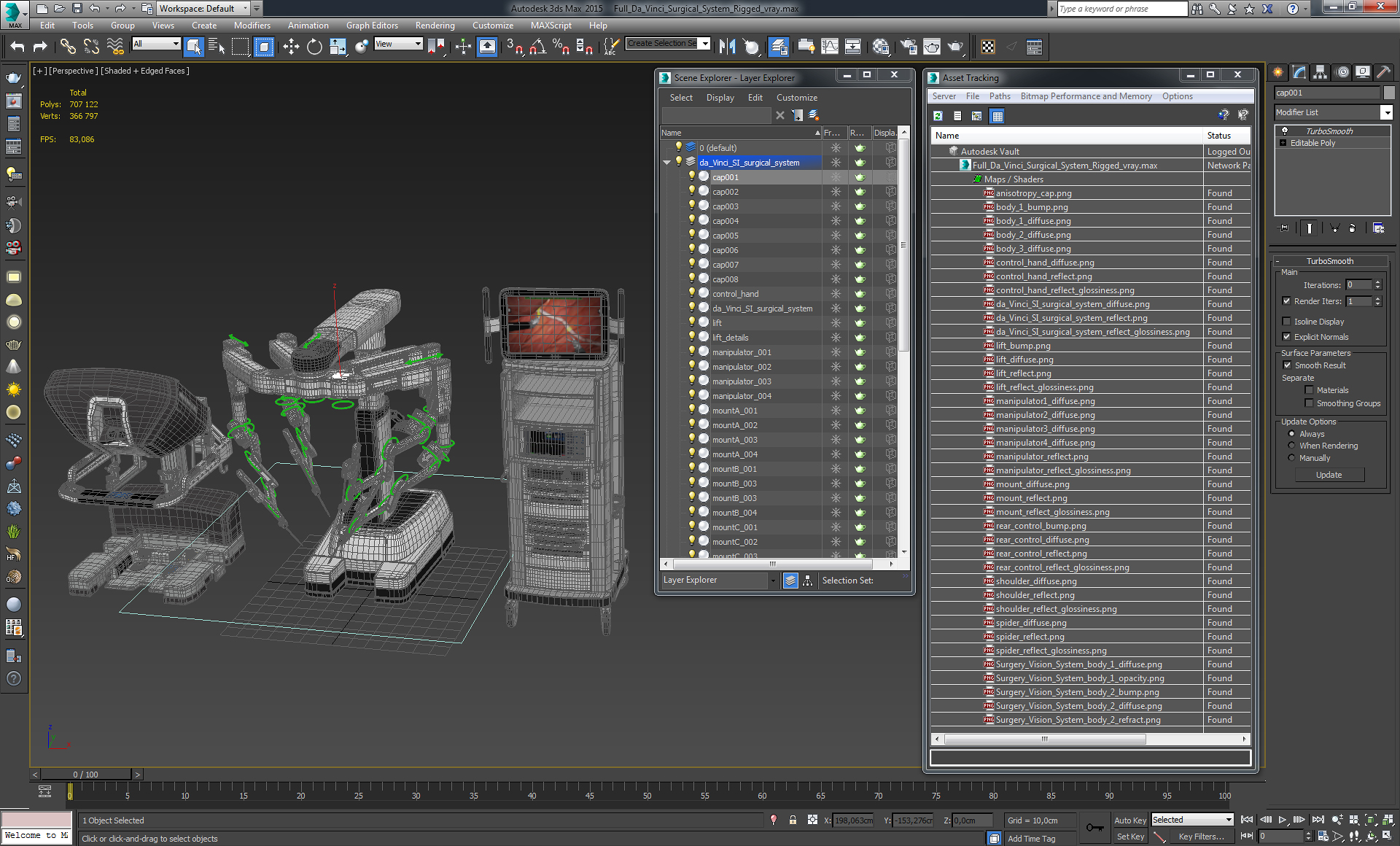The height and width of the screenshot is (846, 1400).
Task: Activate the Select and Link tool
Action: pyautogui.click(x=68, y=47)
